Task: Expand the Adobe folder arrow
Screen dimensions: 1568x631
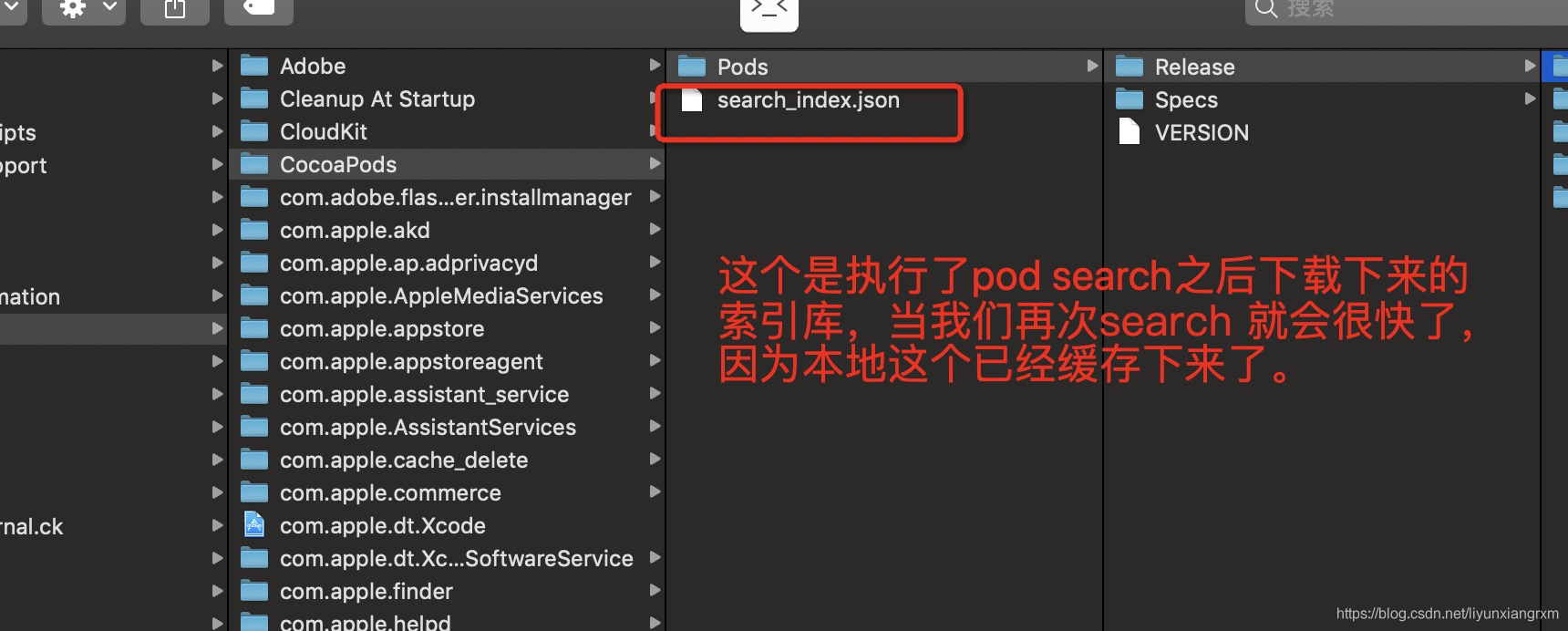Action: 655,66
